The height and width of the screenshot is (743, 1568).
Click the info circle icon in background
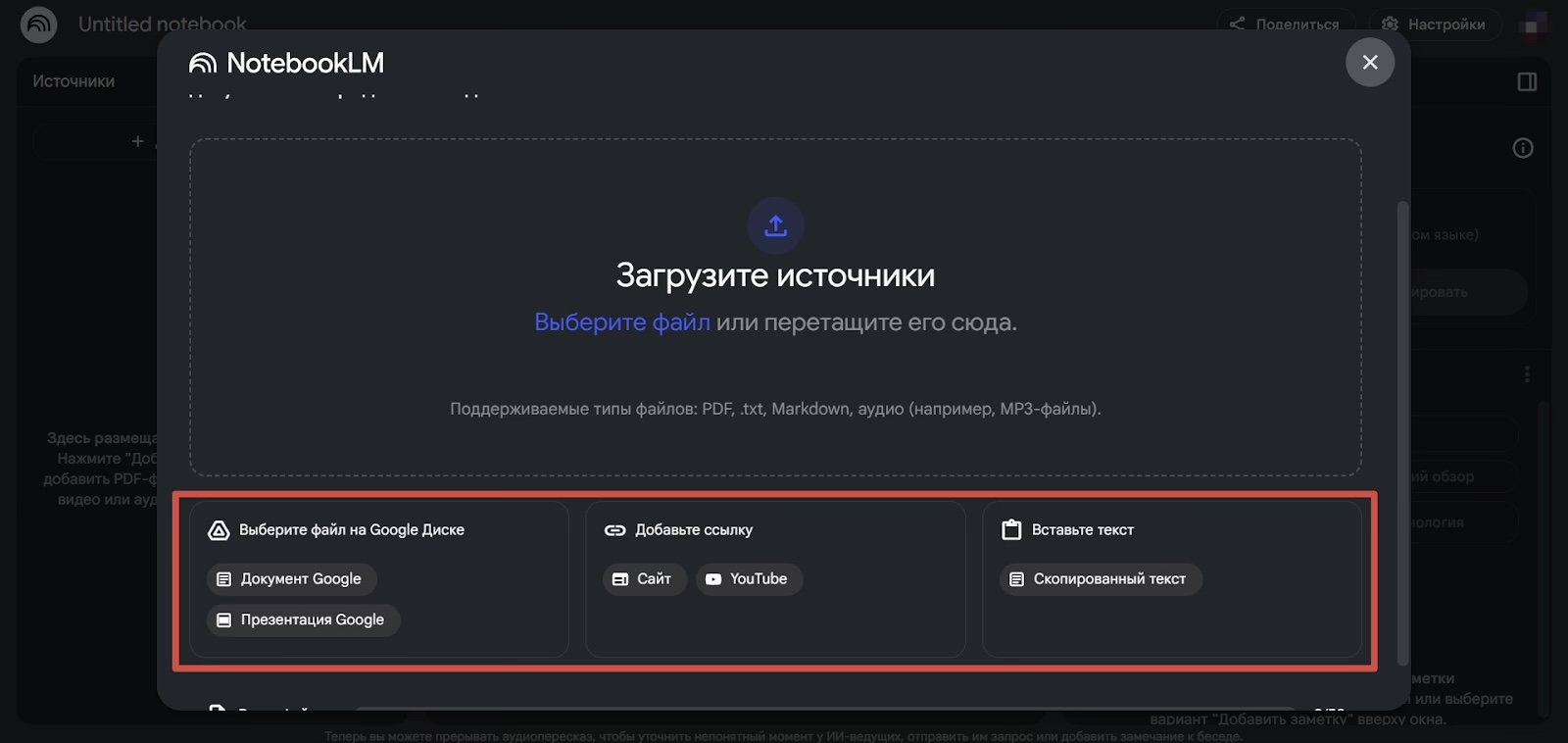[x=1523, y=148]
